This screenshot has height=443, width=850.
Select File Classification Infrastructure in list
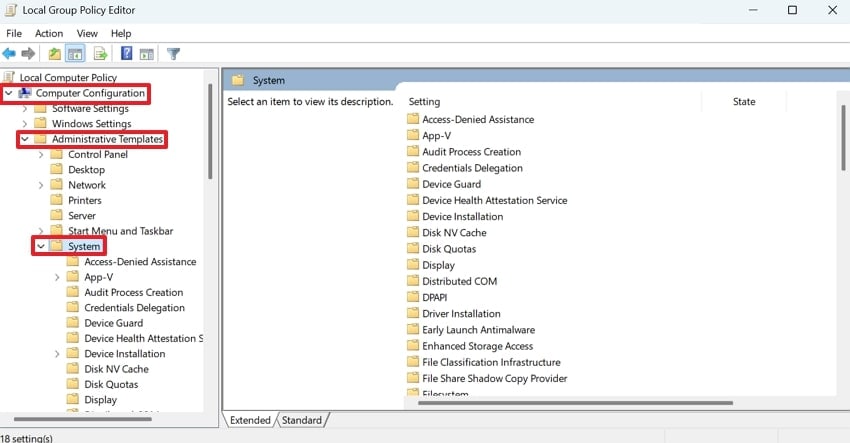[x=491, y=362]
